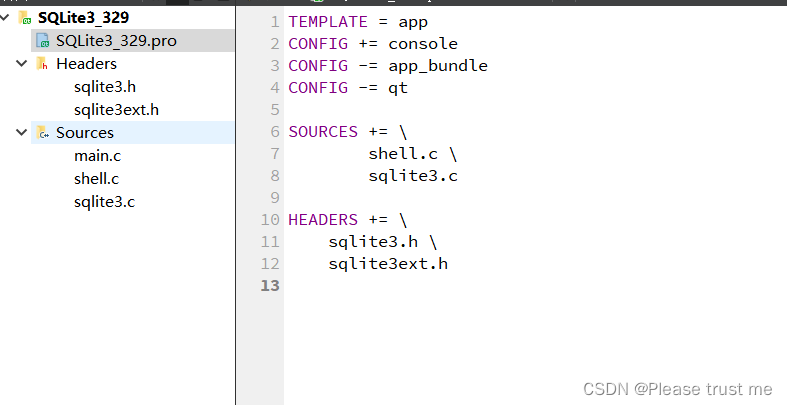
Task: Click SOURCES keyword on line 6
Action: pyautogui.click(x=323, y=132)
